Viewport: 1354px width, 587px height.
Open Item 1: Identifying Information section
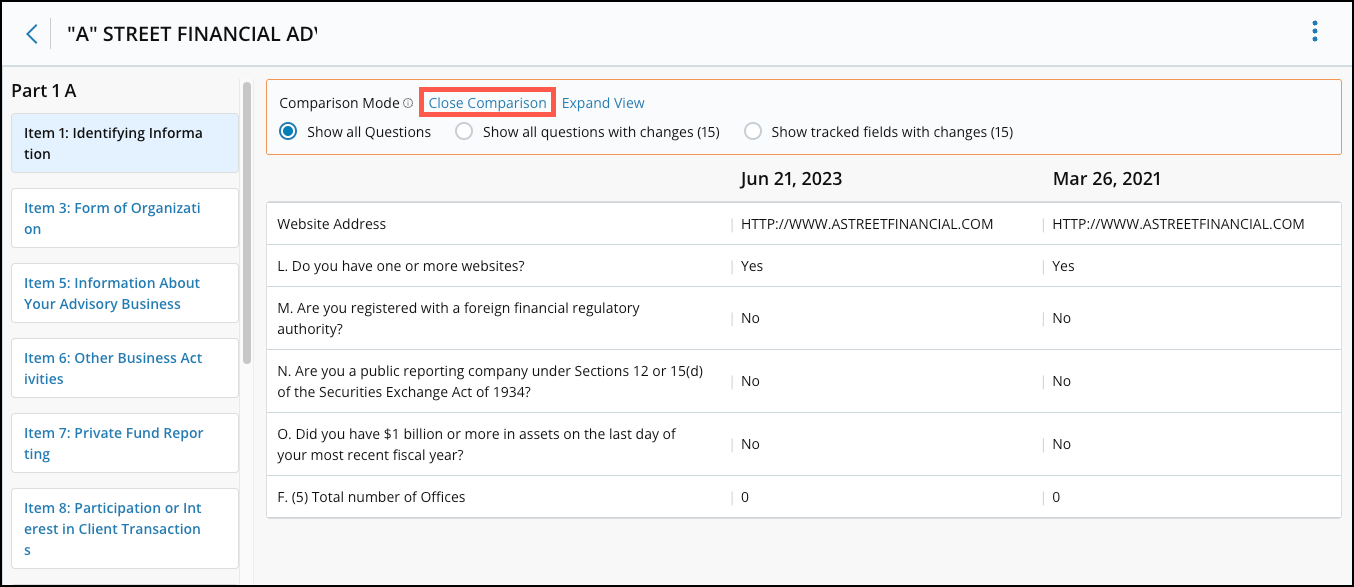tap(125, 143)
